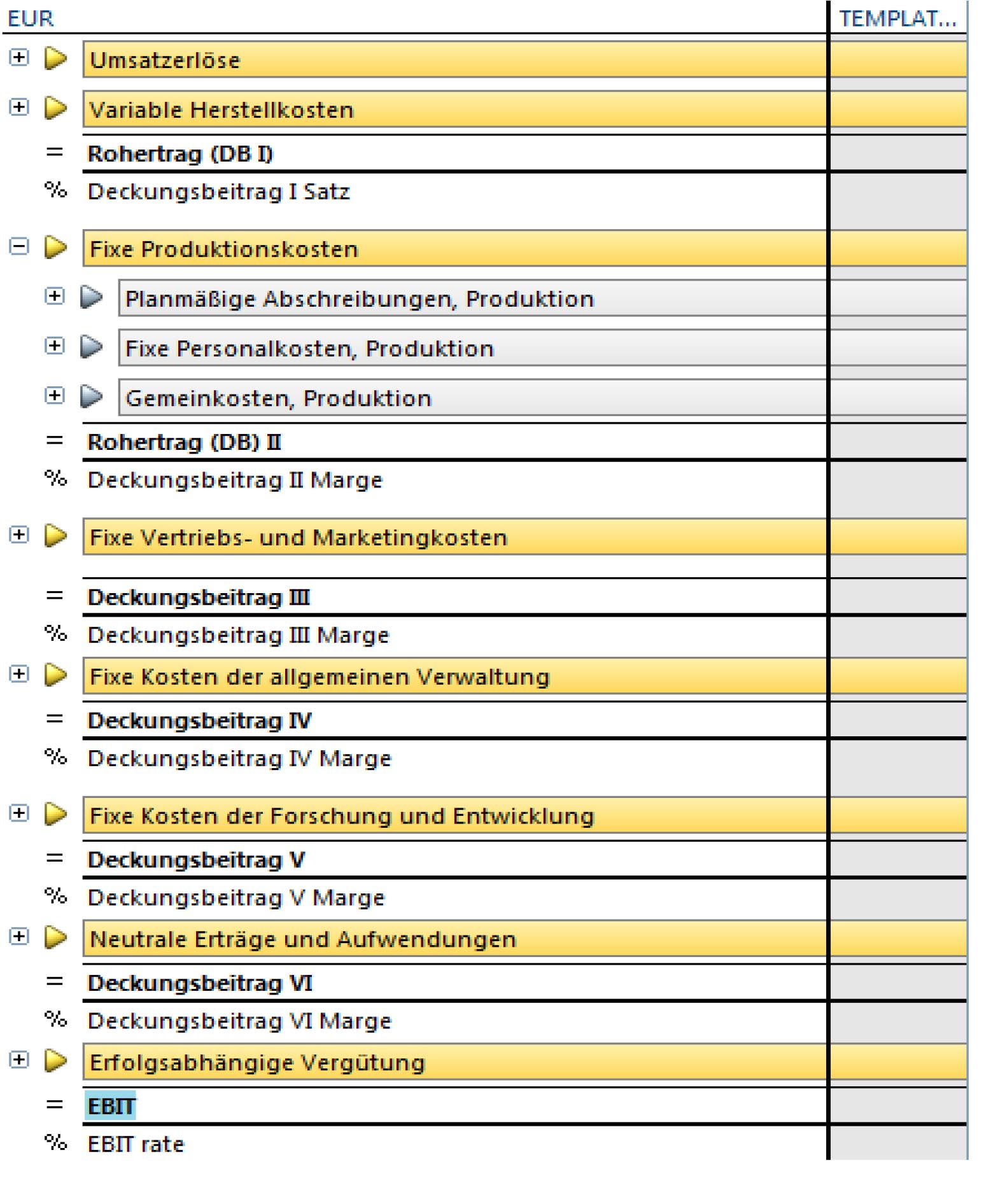Viewport: 998px width, 1204px height.
Task: Expand the Umsatzerlöse row
Action: click(x=19, y=58)
